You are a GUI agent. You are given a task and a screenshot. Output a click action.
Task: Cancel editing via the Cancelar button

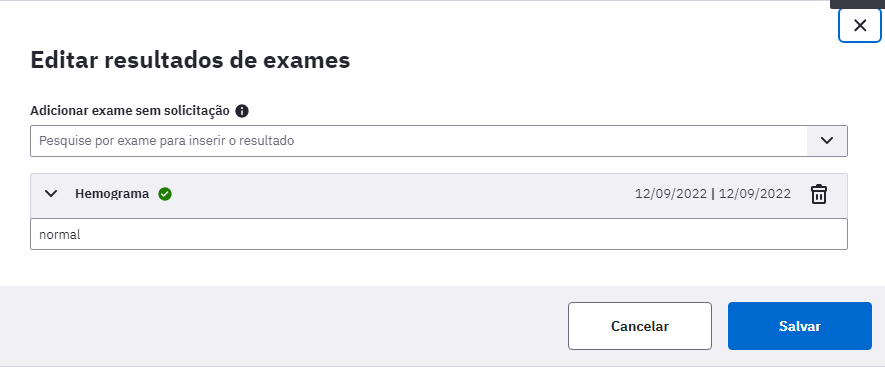point(639,326)
